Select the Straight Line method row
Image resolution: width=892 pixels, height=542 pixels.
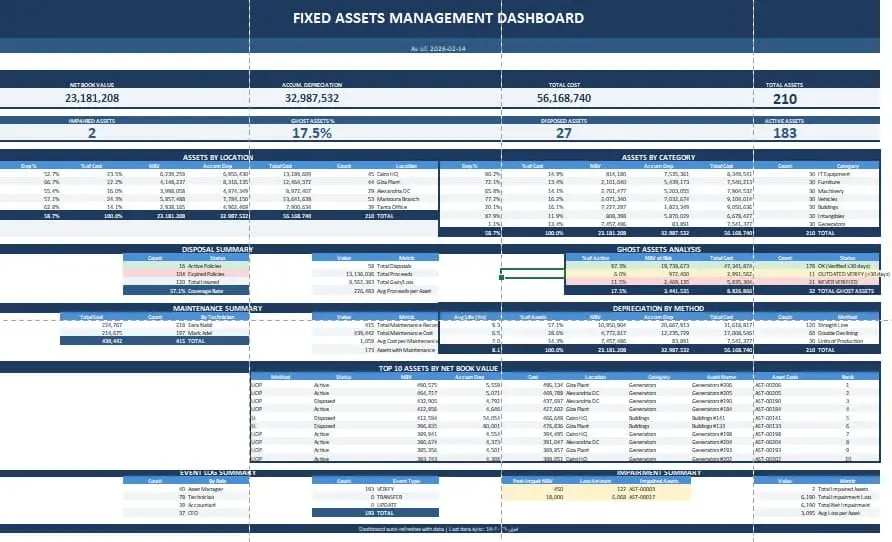click(660, 325)
